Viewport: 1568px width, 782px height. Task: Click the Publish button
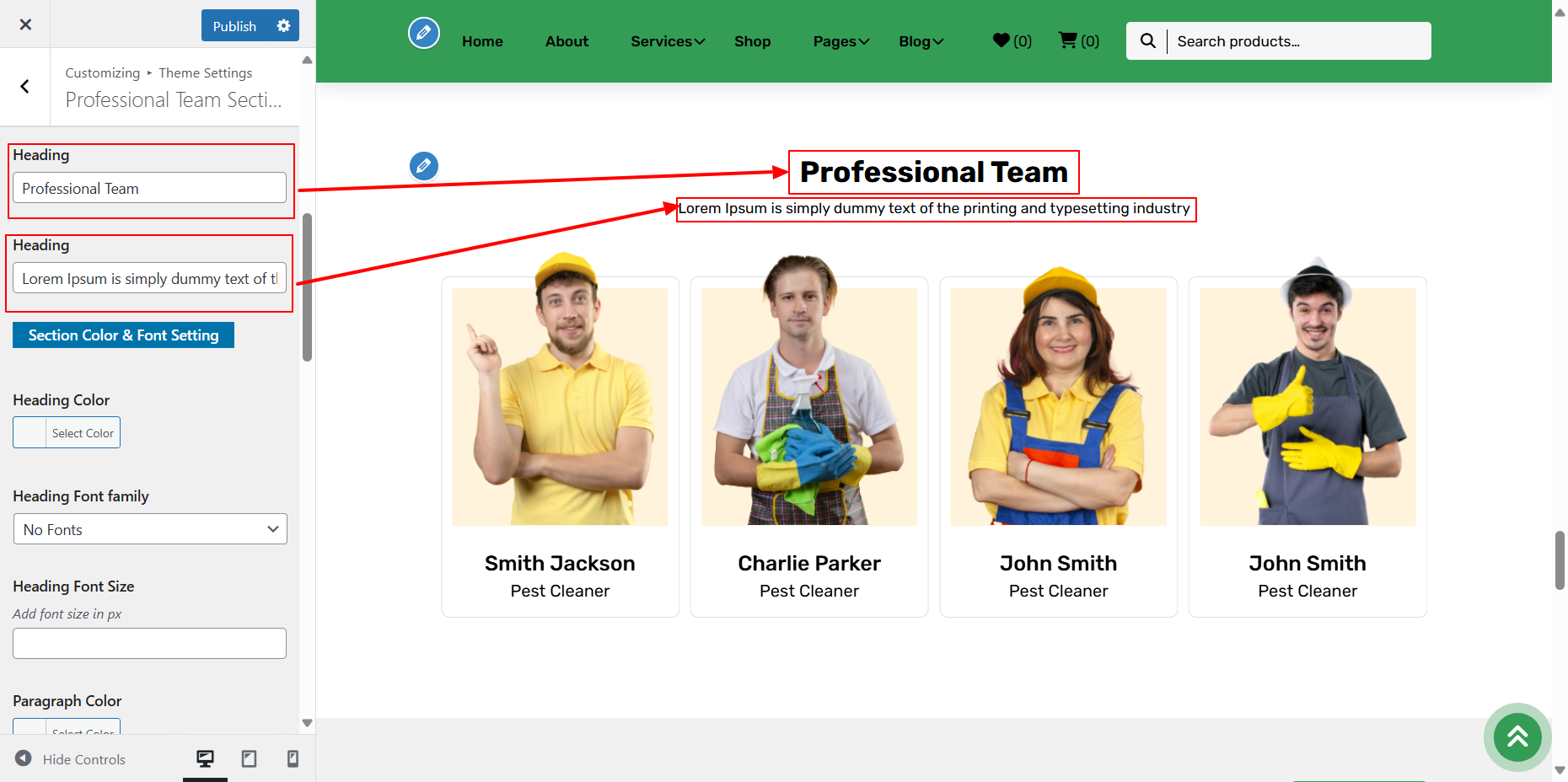tap(234, 26)
